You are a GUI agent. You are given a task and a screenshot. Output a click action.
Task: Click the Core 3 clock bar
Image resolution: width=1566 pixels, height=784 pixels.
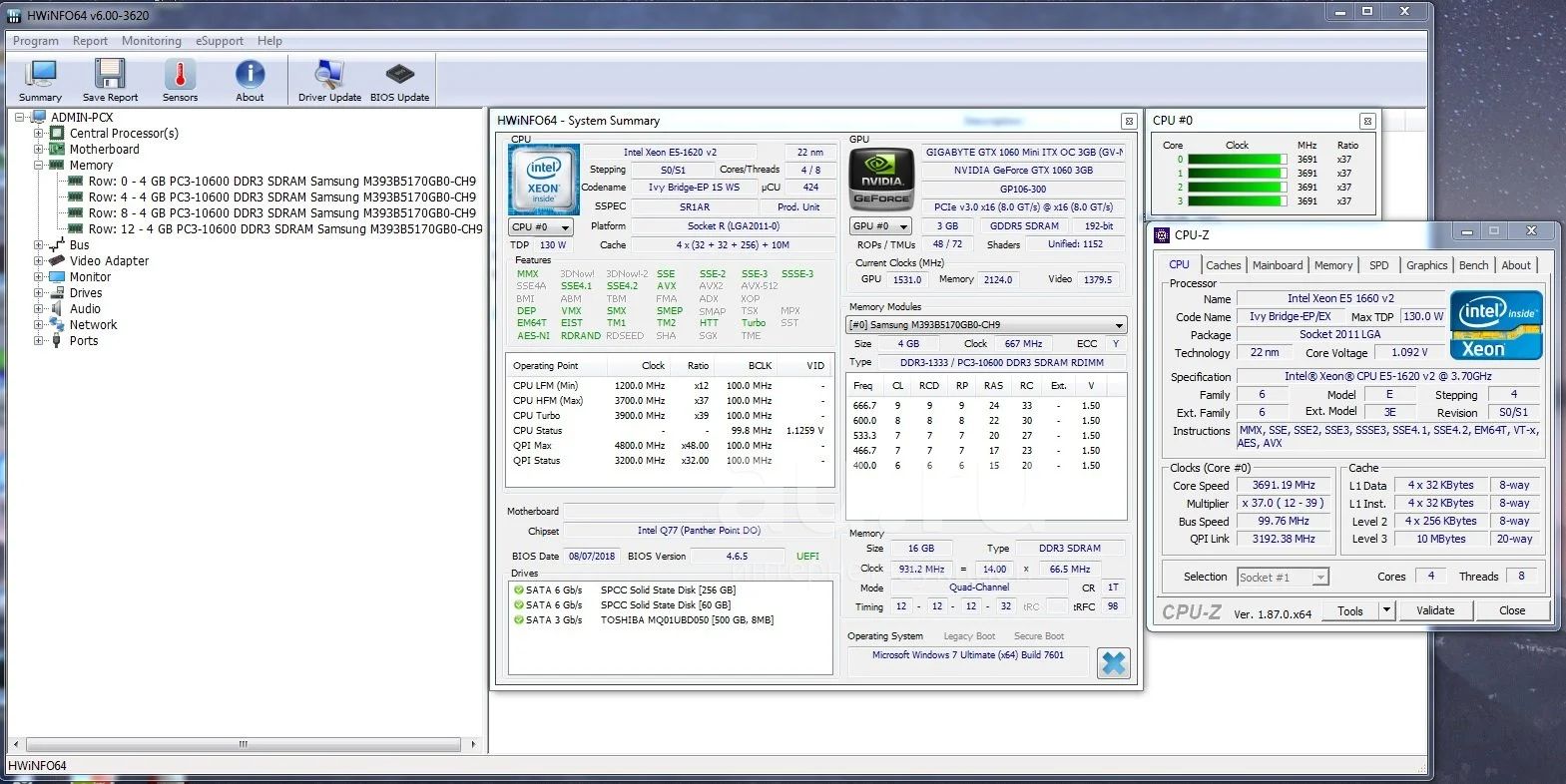[x=1237, y=201]
